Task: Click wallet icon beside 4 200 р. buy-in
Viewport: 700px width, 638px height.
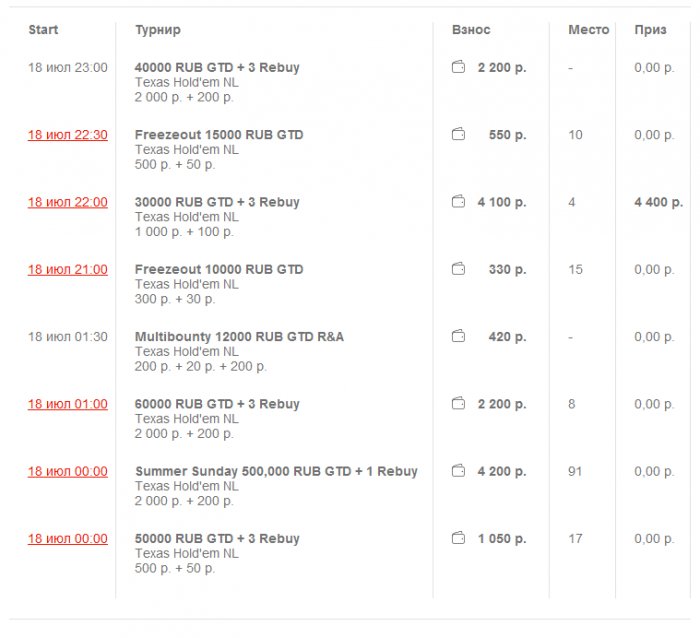Action: (458, 471)
